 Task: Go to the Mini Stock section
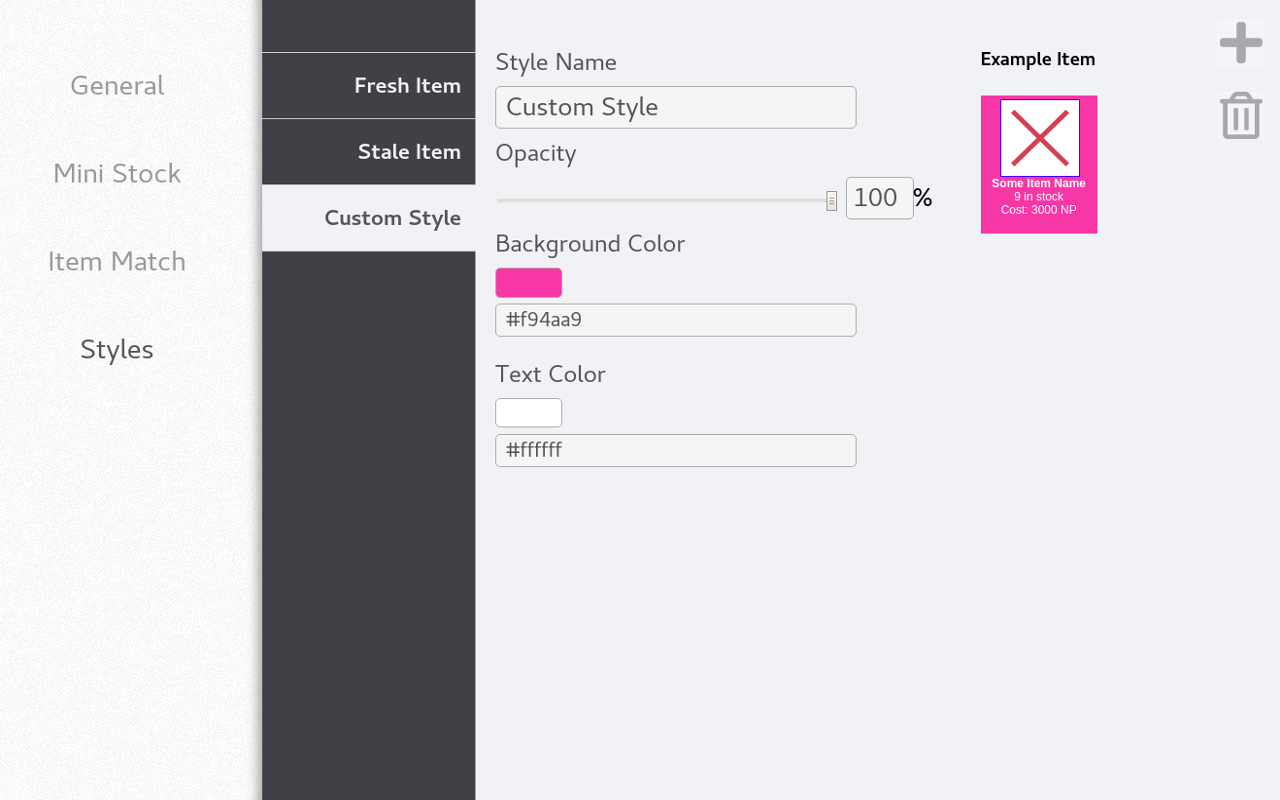(x=117, y=174)
